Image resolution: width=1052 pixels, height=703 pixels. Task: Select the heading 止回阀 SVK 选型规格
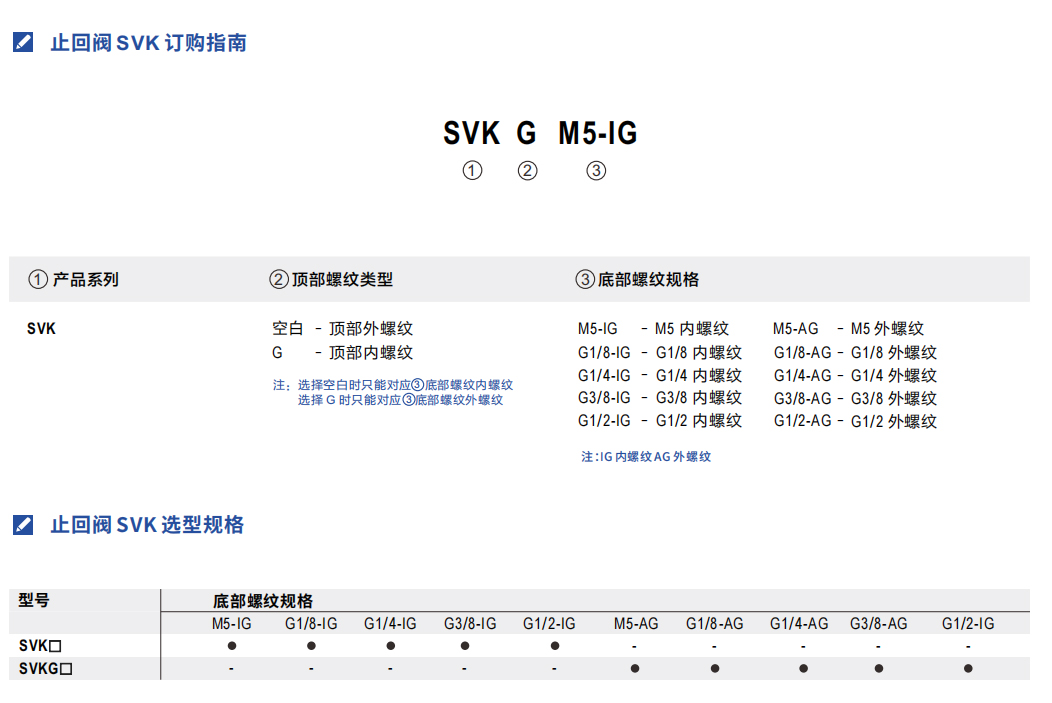[x=147, y=525]
